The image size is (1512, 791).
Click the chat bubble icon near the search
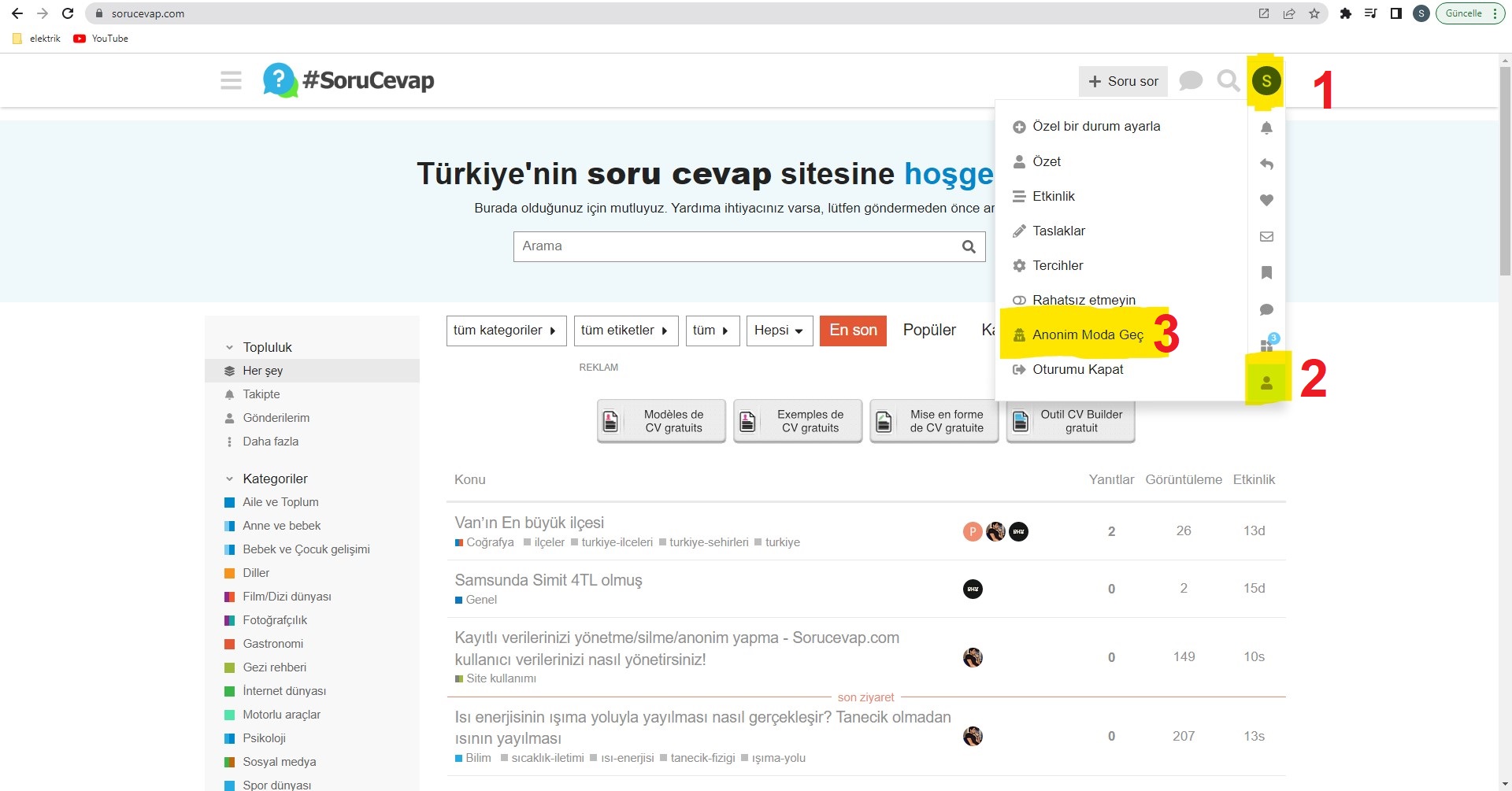[1191, 79]
